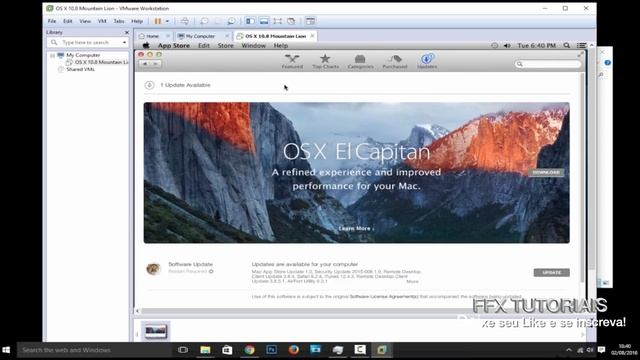Open Purchased in App Store toolbar

[395, 61]
